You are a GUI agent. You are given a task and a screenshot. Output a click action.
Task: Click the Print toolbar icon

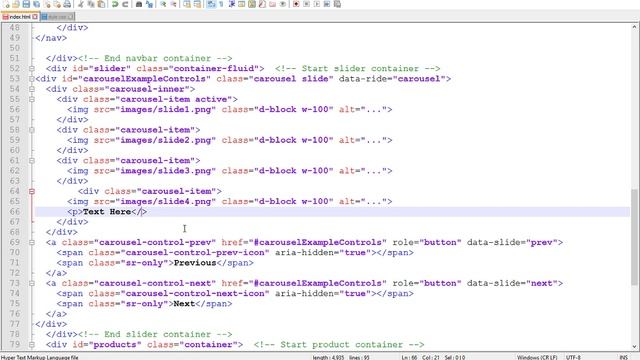tap(67, 4)
